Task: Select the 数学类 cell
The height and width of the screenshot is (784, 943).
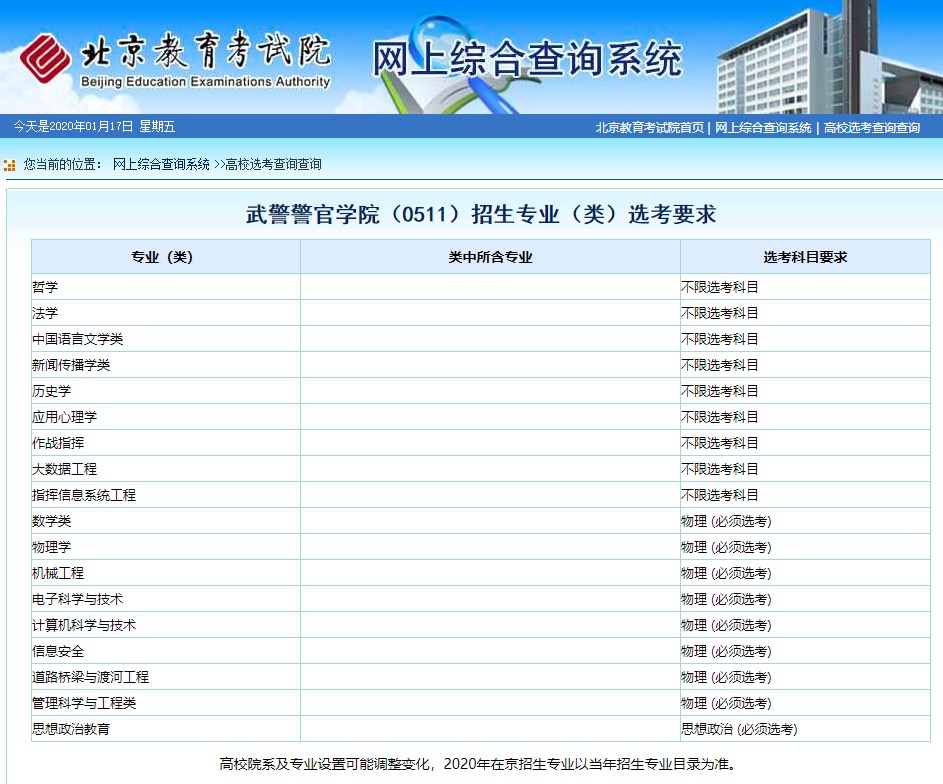Action: 165,521
